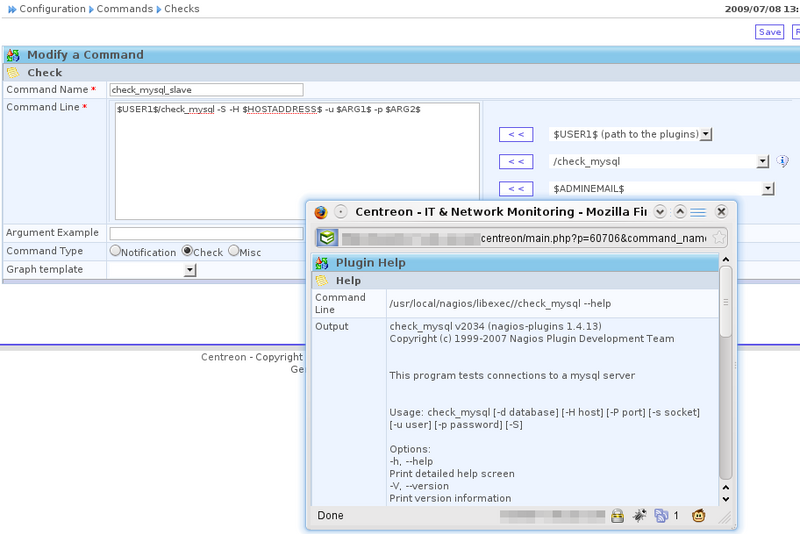Select the Check command type radio
800x534 pixels.
(x=187, y=252)
